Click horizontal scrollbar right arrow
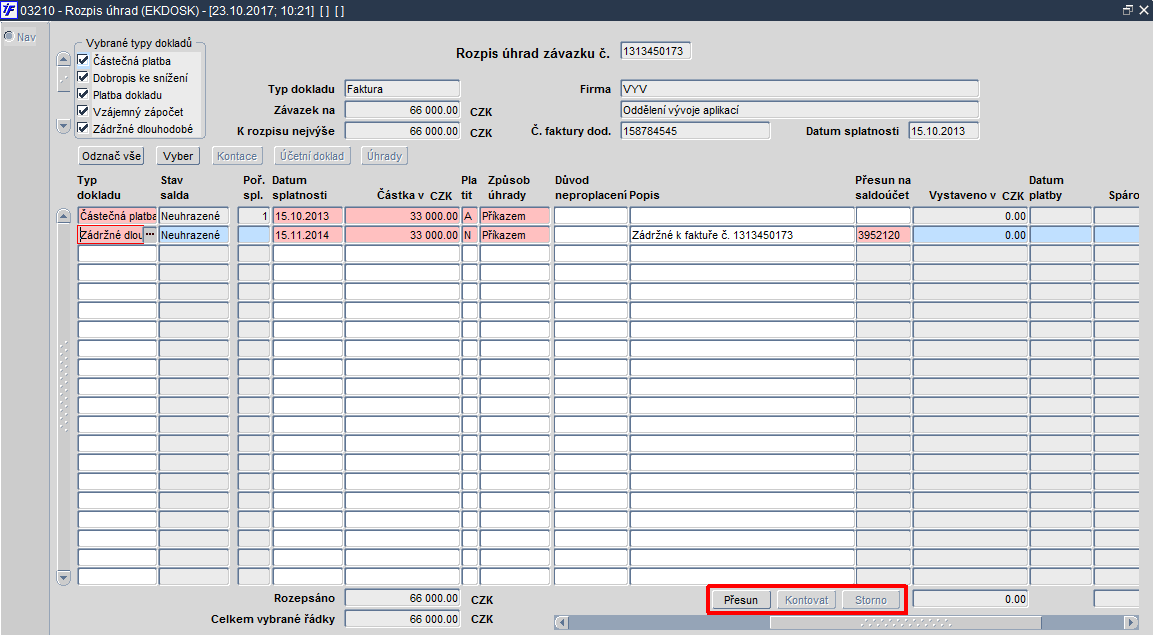Screen dimensions: 1153x635 (x=1132, y=623)
